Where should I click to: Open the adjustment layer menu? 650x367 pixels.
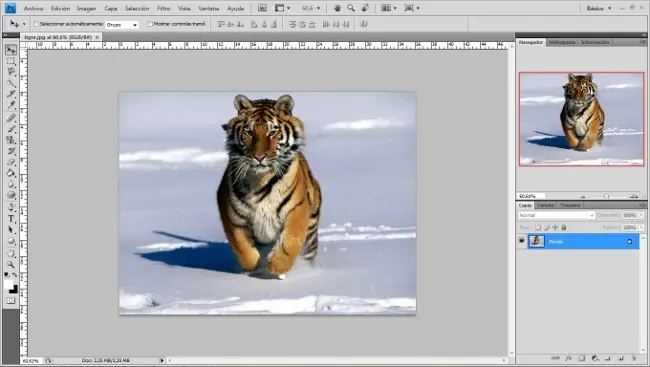[595, 358]
